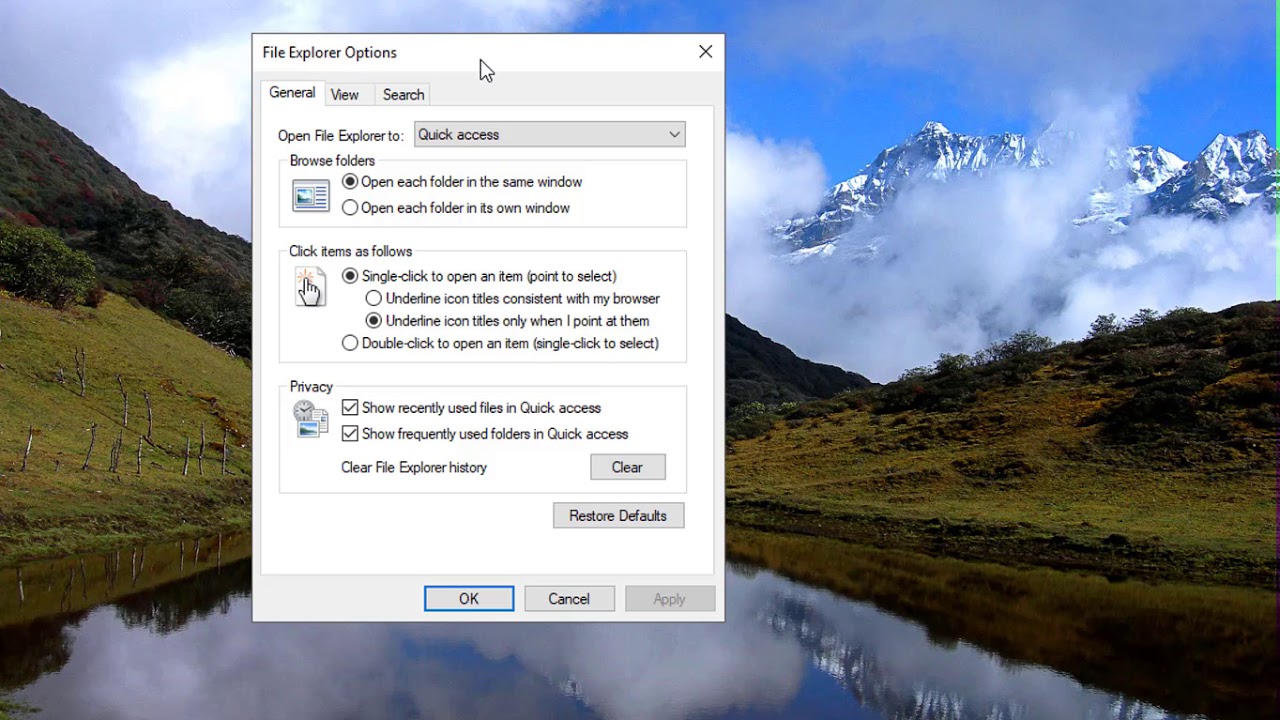The height and width of the screenshot is (720, 1280).
Task: Click the Click items as follows label
Action: [x=350, y=252]
